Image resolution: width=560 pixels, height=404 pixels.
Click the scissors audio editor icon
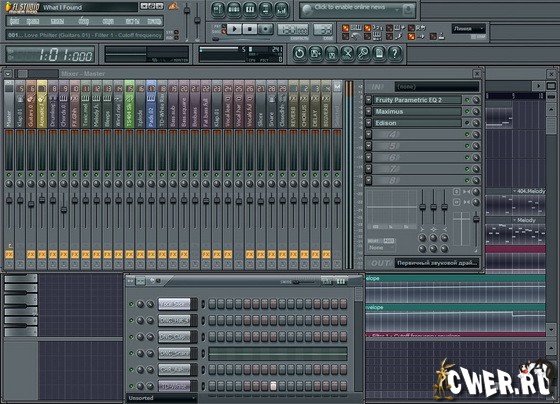[x=347, y=54]
